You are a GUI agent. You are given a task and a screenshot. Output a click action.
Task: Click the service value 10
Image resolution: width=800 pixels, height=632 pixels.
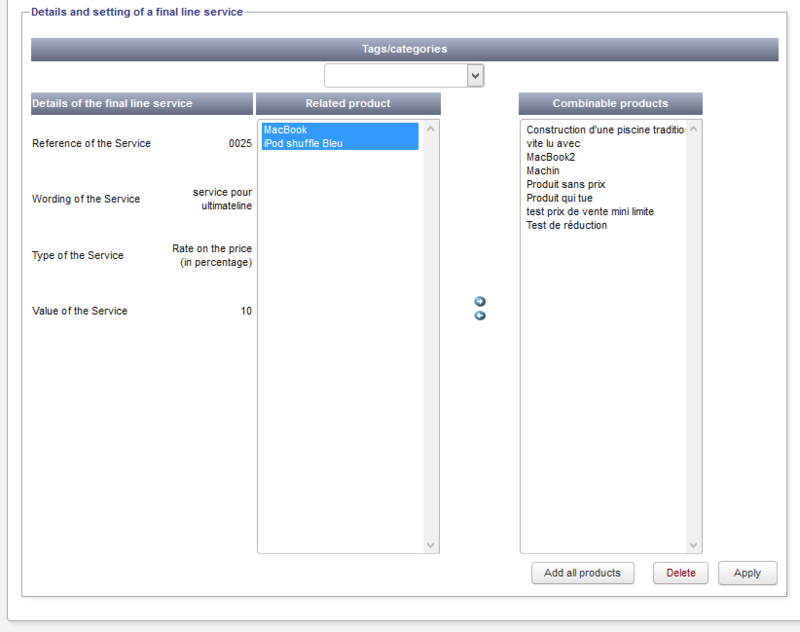pos(246,311)
